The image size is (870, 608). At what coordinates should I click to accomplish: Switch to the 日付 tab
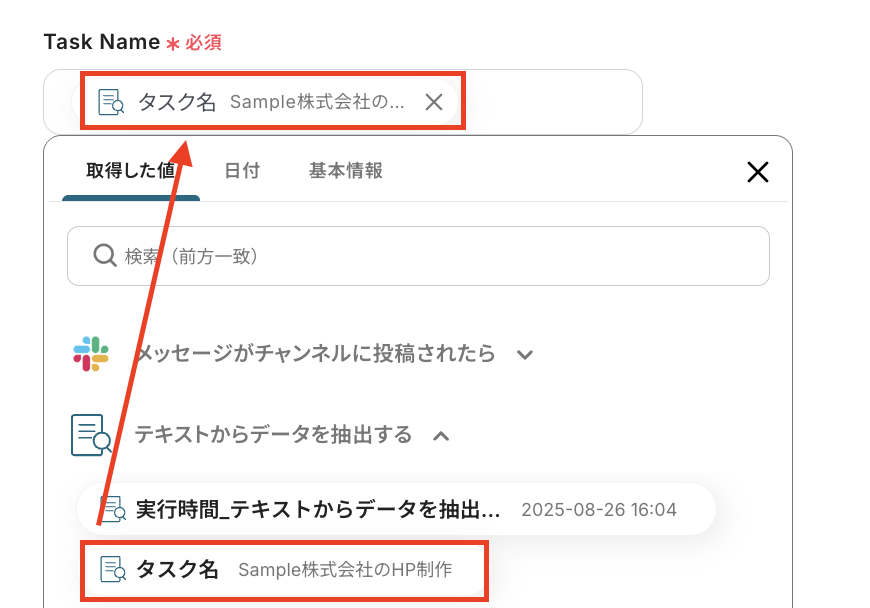tap(242, 171)
